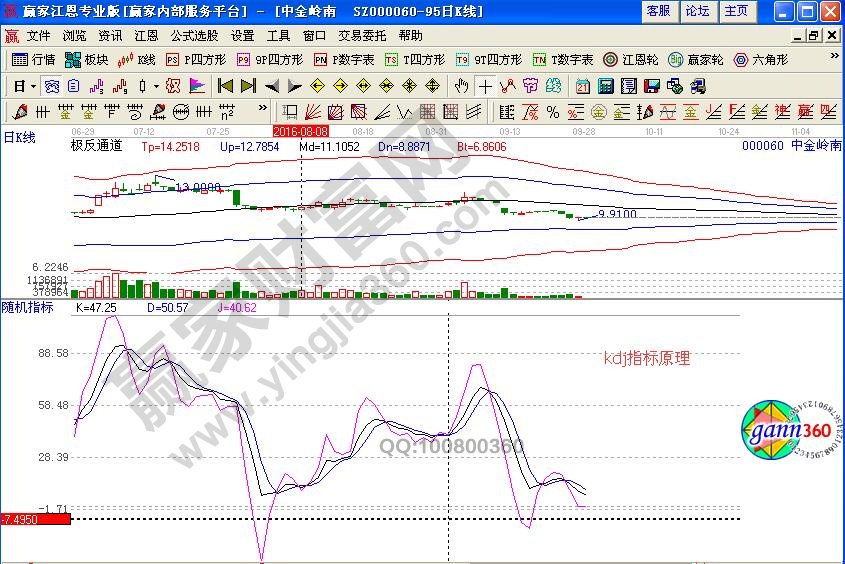Screen dimensions: 845x564
Task: Select the hand pan tool
Action: (x=463, y=85)
